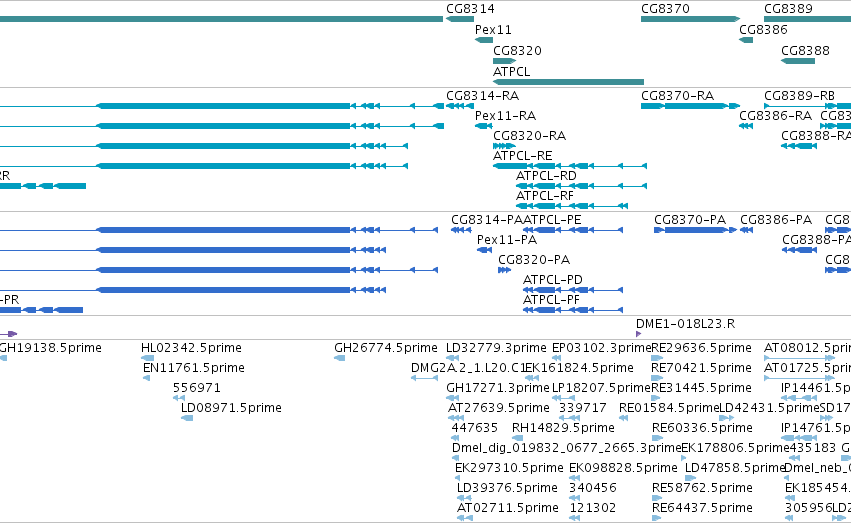
Task: Select the 340456 feature label
Action: 593,488
